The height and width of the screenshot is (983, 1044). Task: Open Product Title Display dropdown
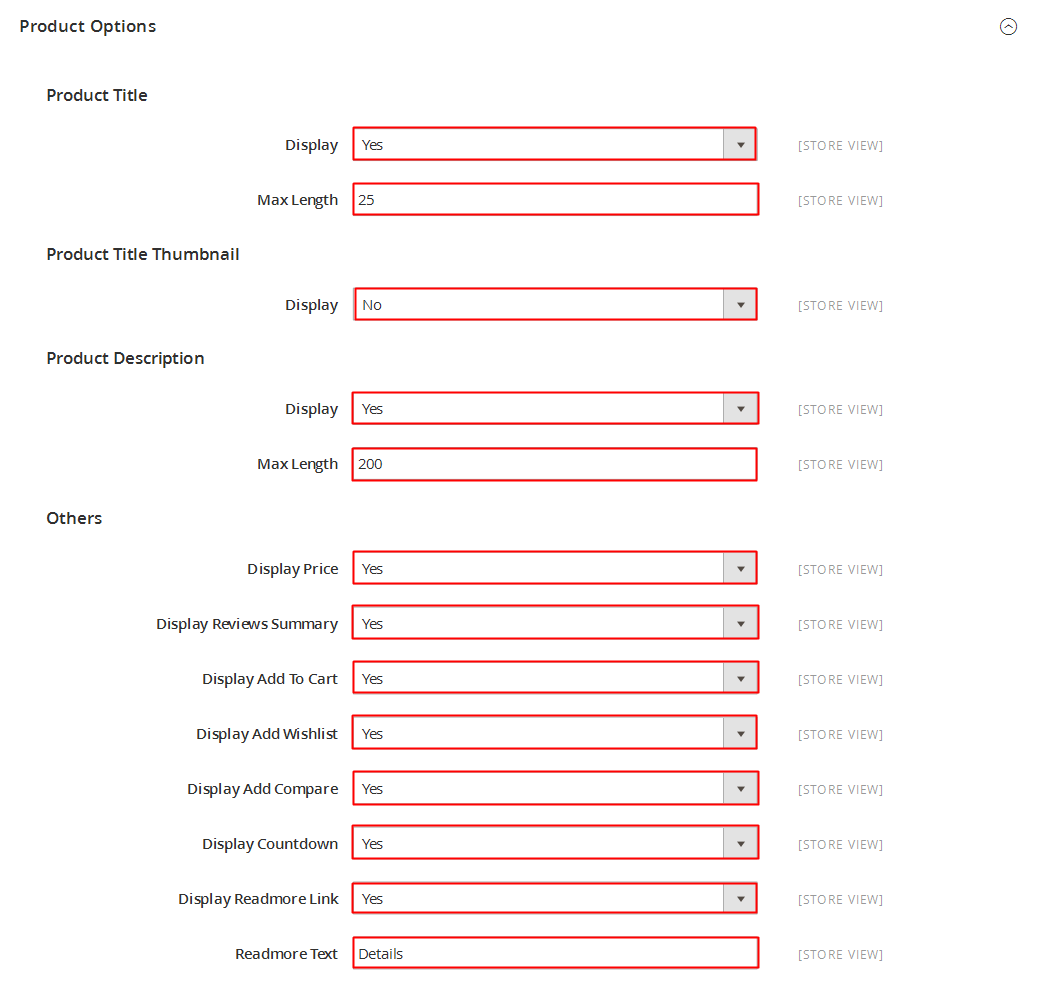[555, 145]
